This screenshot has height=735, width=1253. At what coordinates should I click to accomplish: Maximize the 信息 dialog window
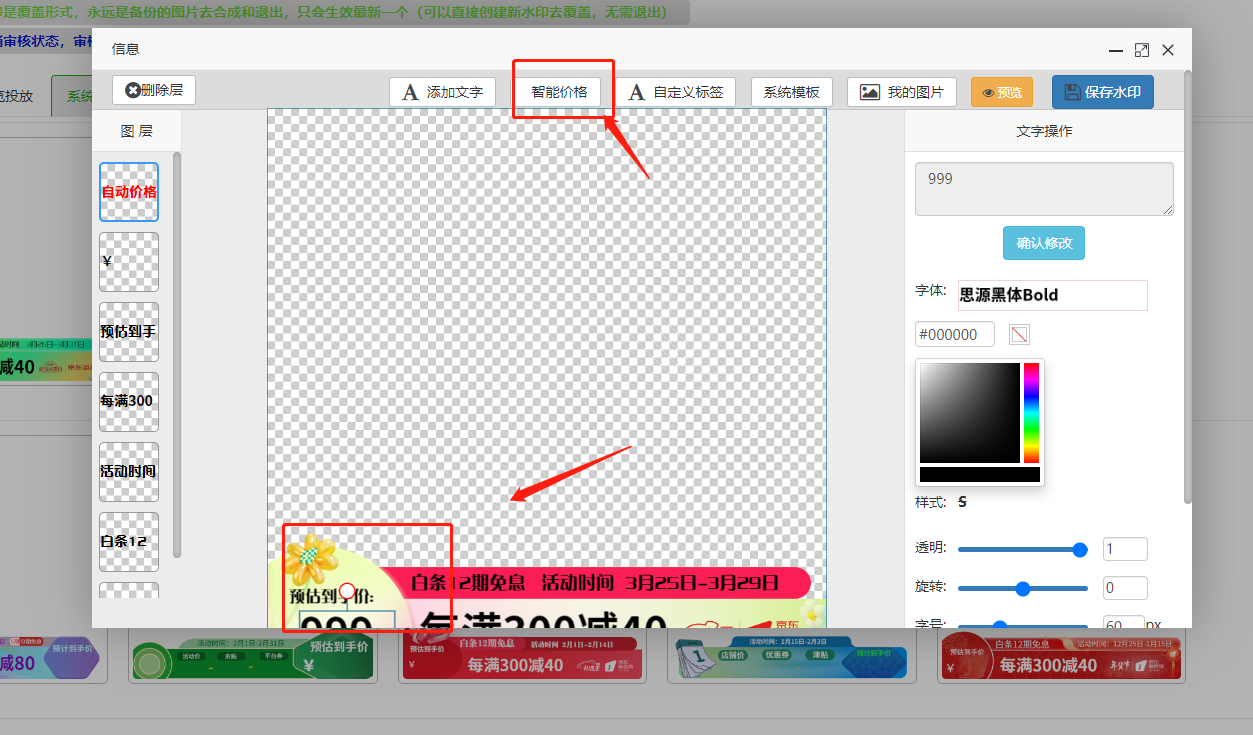1141,50
